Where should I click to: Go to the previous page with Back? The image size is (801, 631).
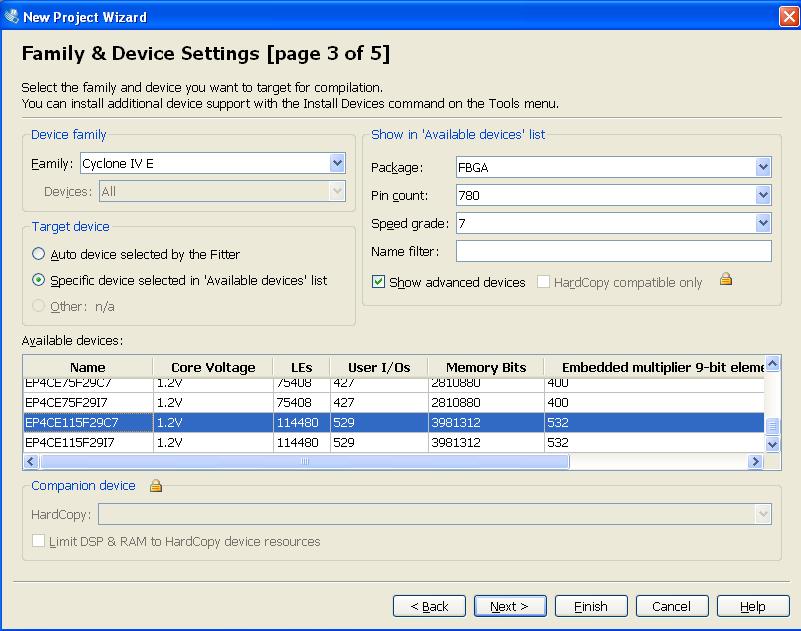(x=429, y=606)
